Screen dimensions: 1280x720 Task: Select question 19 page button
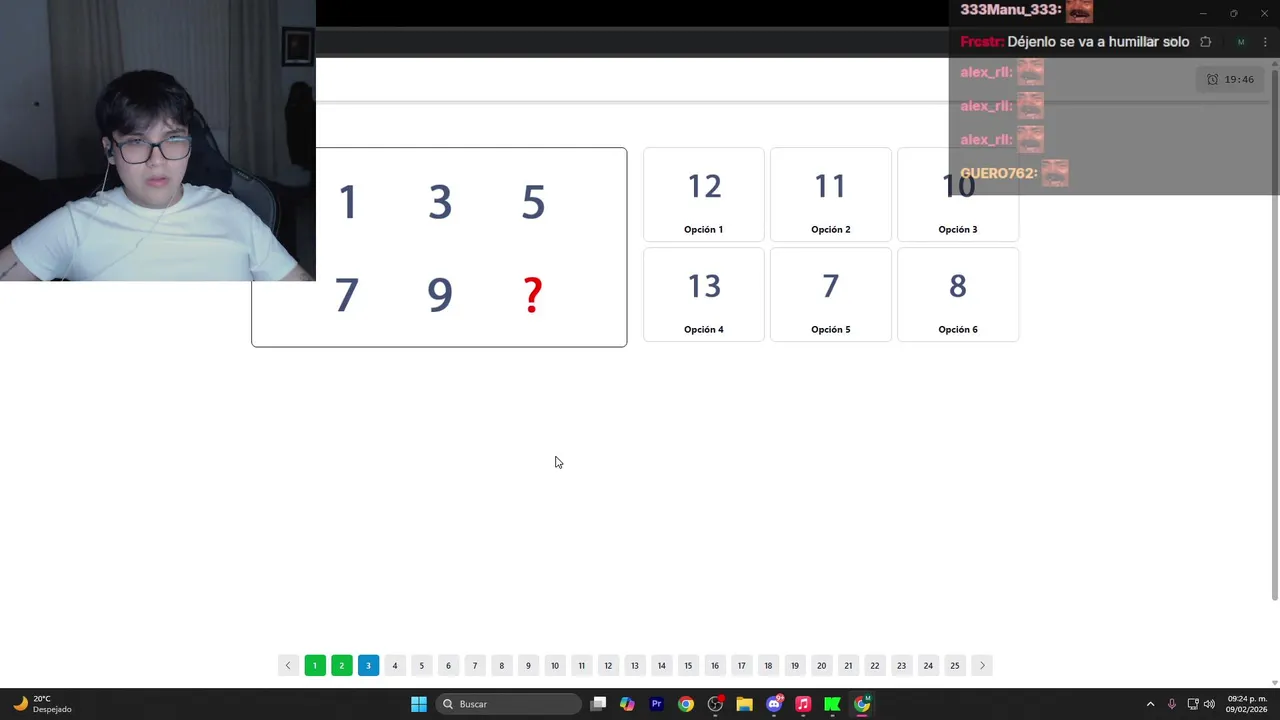pyautogui.click(x=795, y=665)
